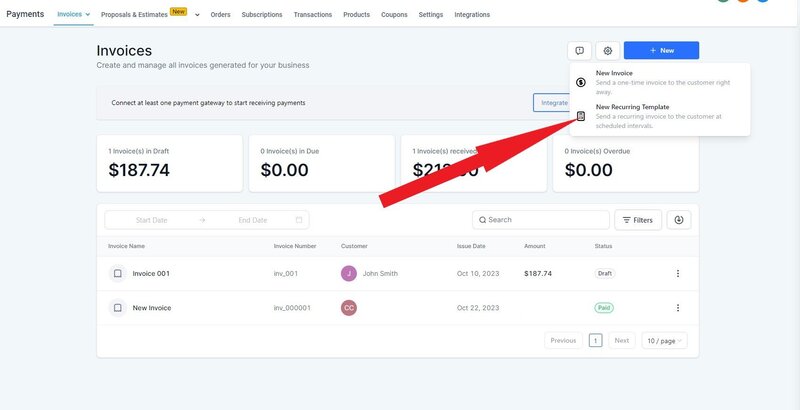Click the Issue Date column header
This screenshot has height=410, width=800.
pos(471,246)
